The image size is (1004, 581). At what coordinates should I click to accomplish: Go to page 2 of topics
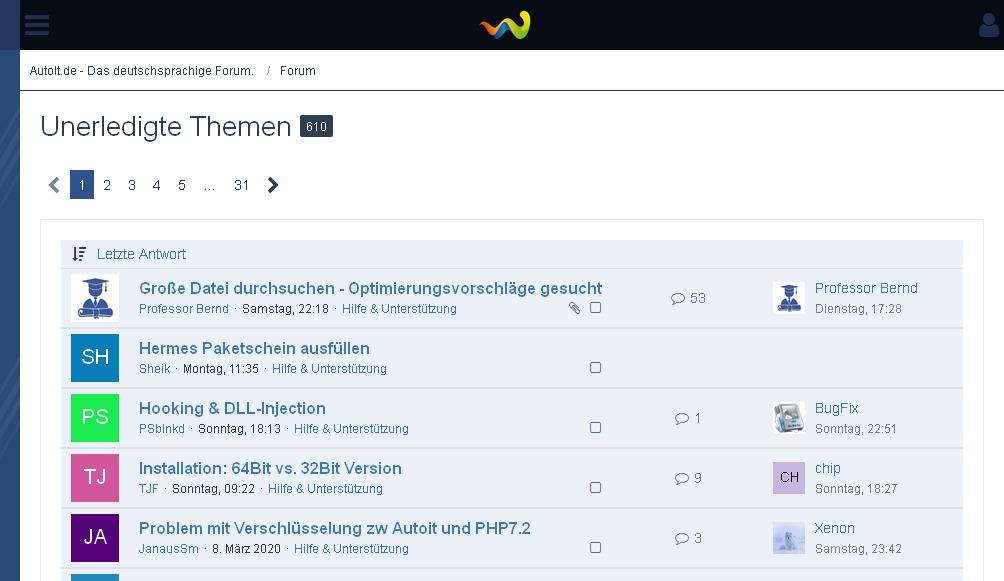pyautogui.click(x=107, y=185)
